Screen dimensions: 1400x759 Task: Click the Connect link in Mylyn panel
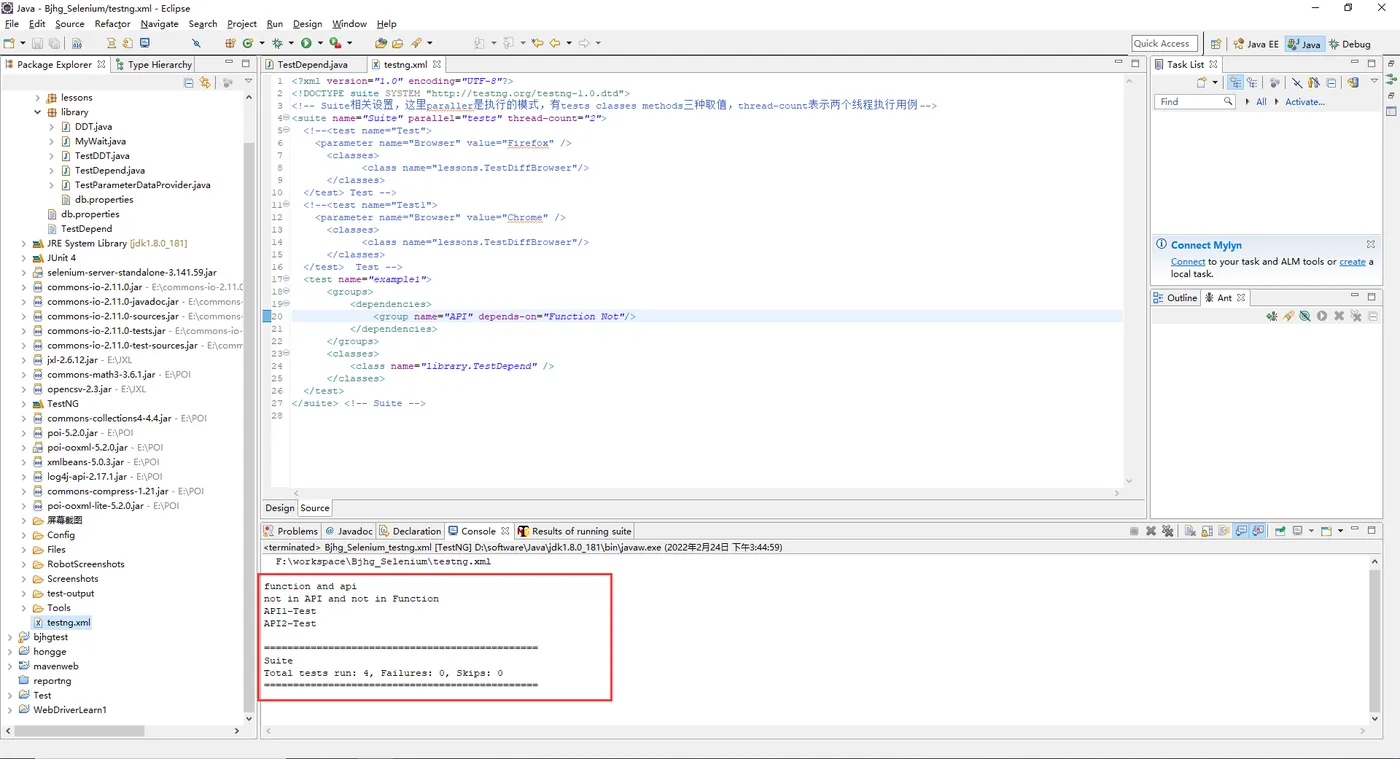[1188, 262]
